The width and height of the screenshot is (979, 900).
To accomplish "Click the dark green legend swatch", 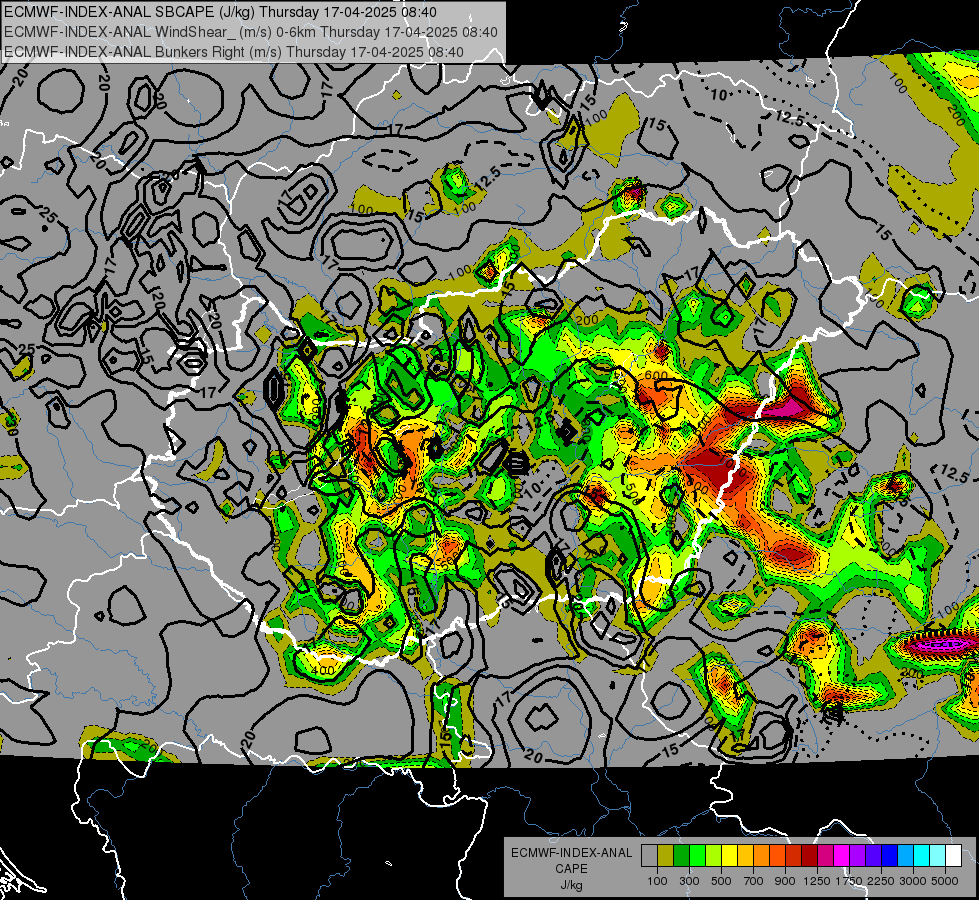I will point(681,856).
